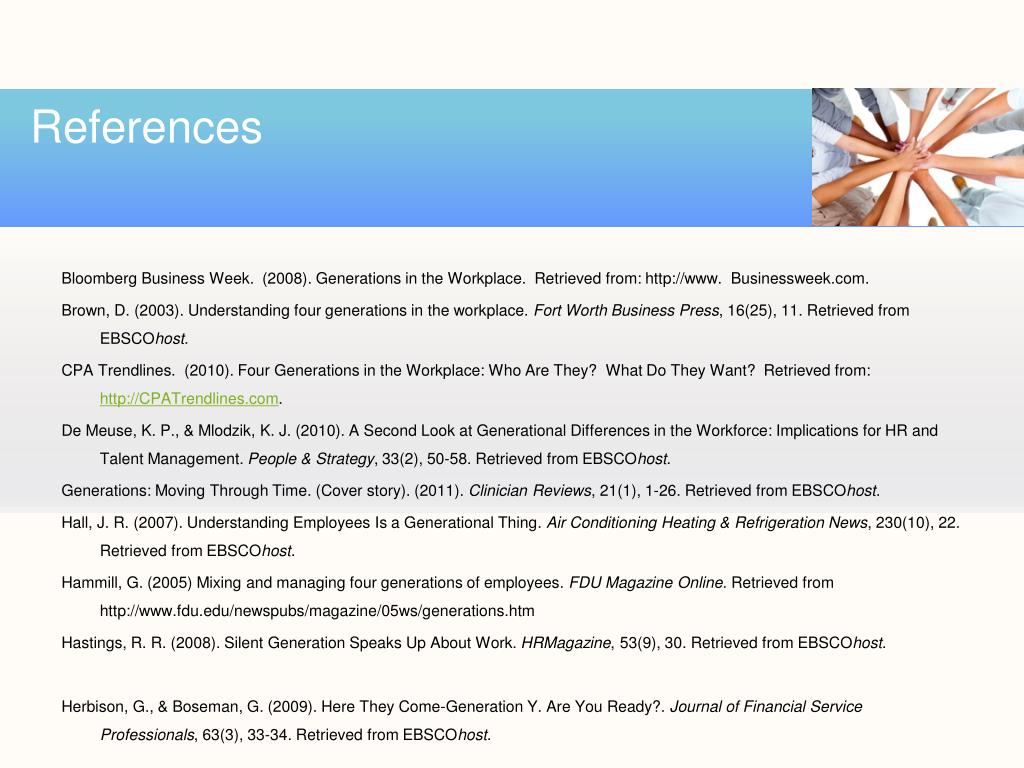Screen dimensions: 1024x768
Task: Select the Hastings, R. R. (2008) reference
Action: 473,643
